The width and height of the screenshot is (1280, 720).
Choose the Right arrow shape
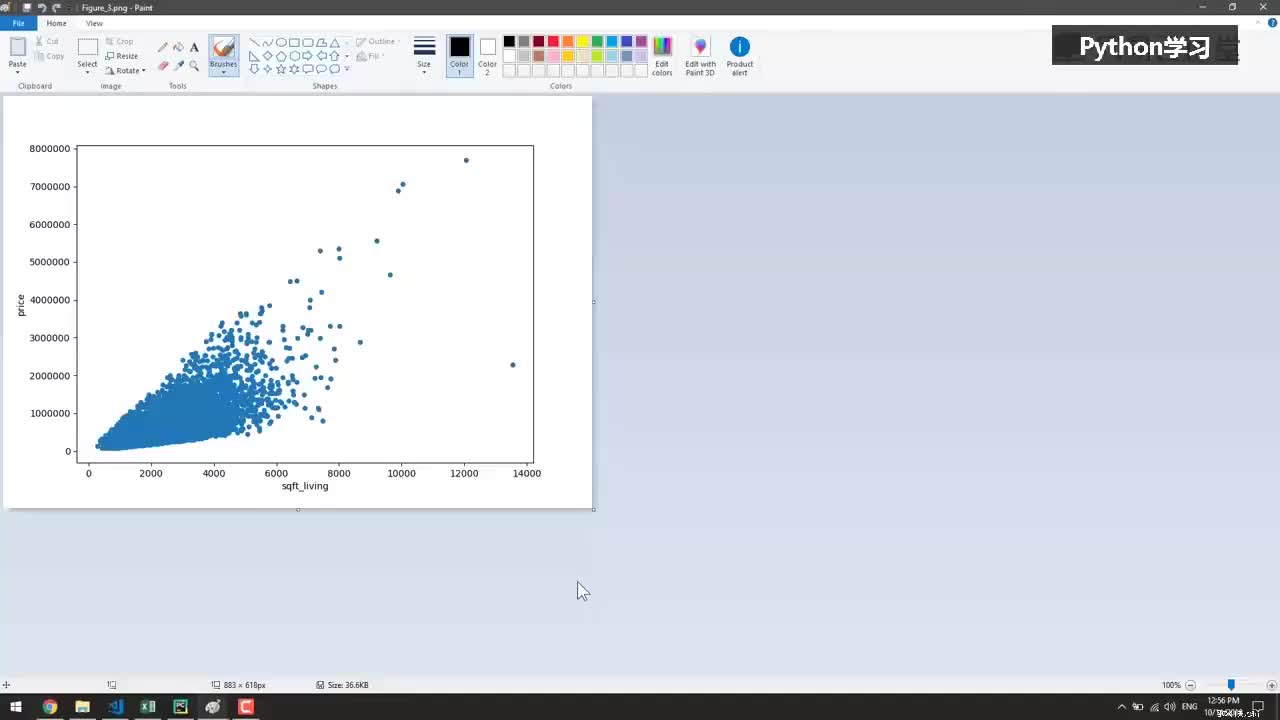click(x=308, y=56)
